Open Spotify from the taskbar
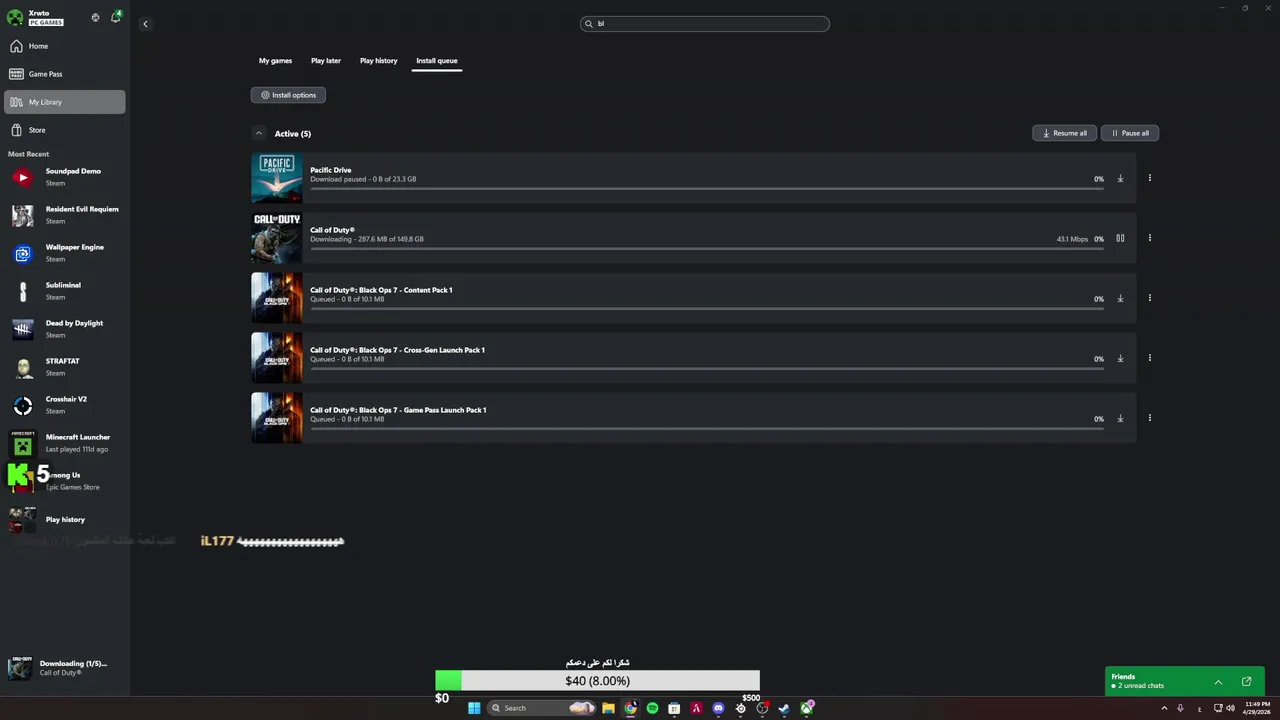Image resolution: width=1280 pixels, height=720 pixels. [x=652, y=708]
